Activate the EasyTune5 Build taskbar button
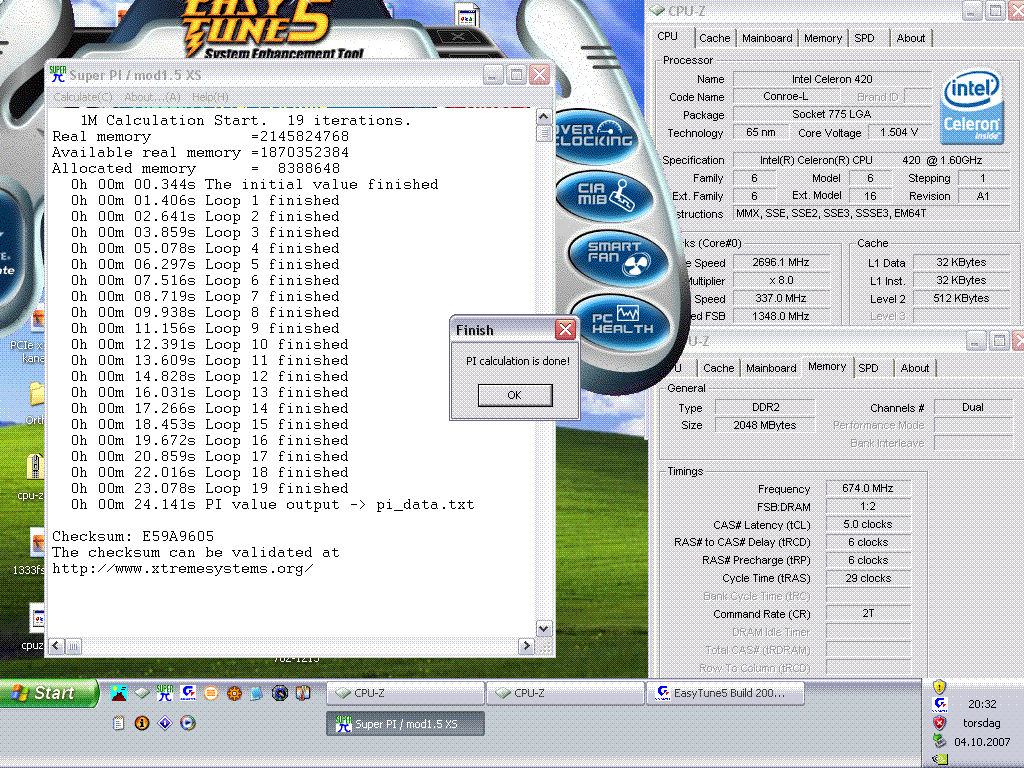The width and height of the screenshot is (1024, 768). click(726, 693)
